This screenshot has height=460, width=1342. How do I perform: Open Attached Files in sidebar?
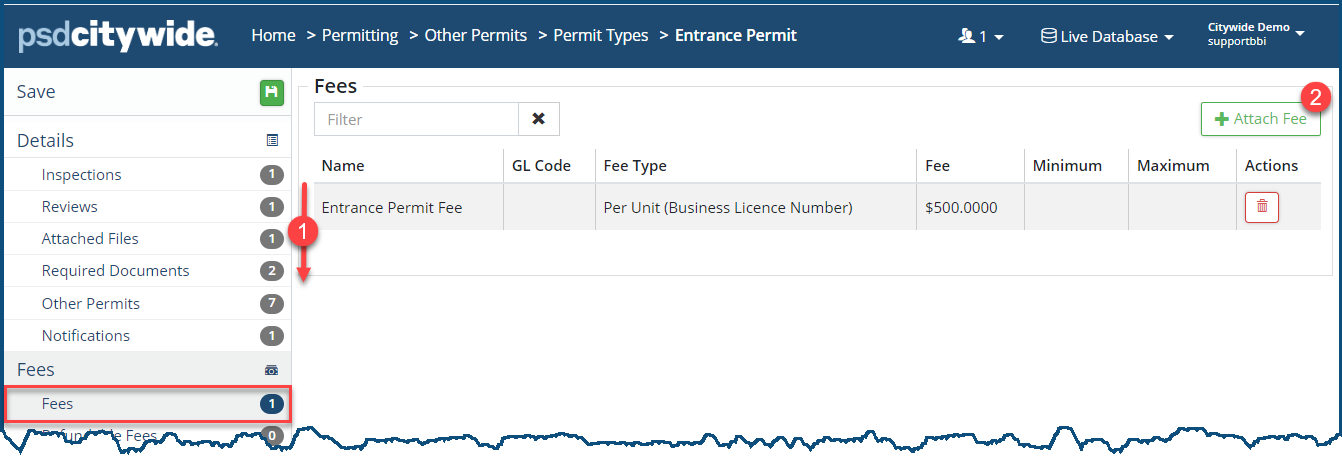tap(90, 239)
